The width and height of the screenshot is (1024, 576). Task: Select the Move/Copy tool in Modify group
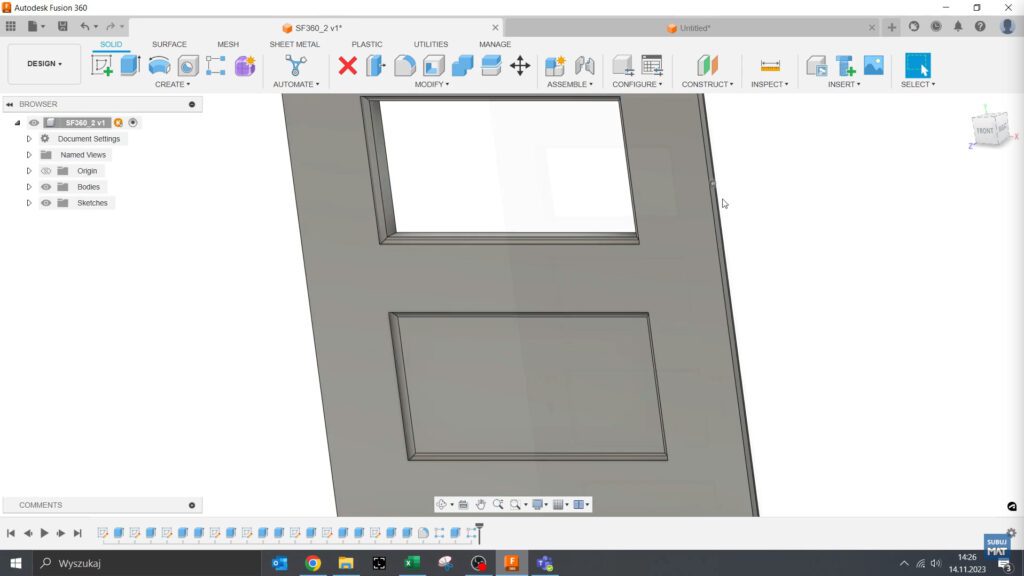point(520,66)
